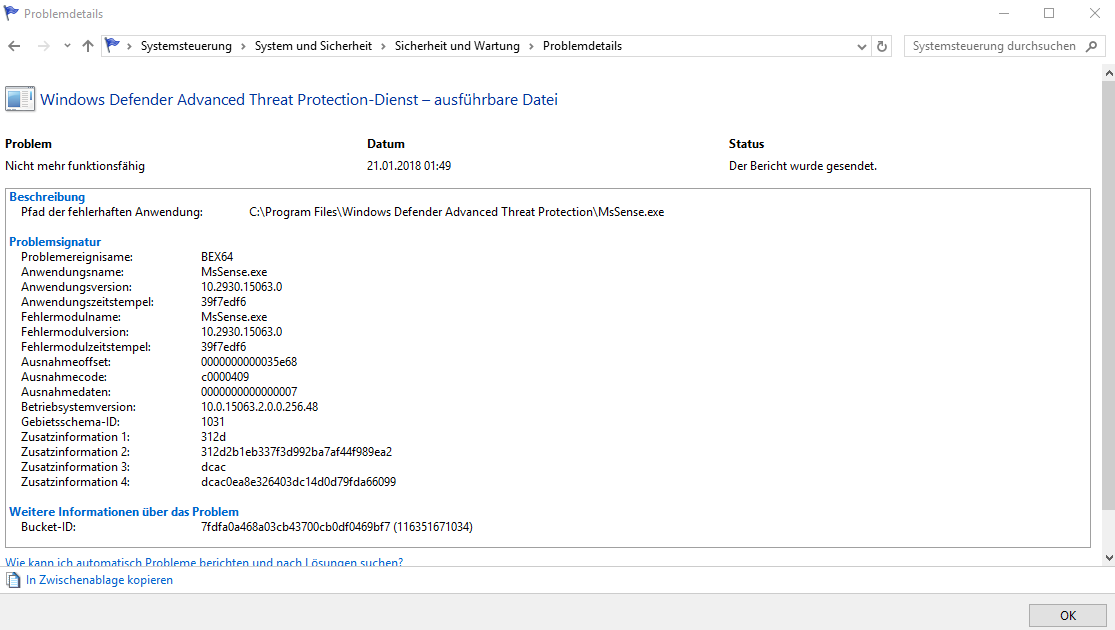This screenshot has height=630, width=1115.
Task: Click the scrollbar up arrow
Action: pyautogui.click(x=1109, y=73)
